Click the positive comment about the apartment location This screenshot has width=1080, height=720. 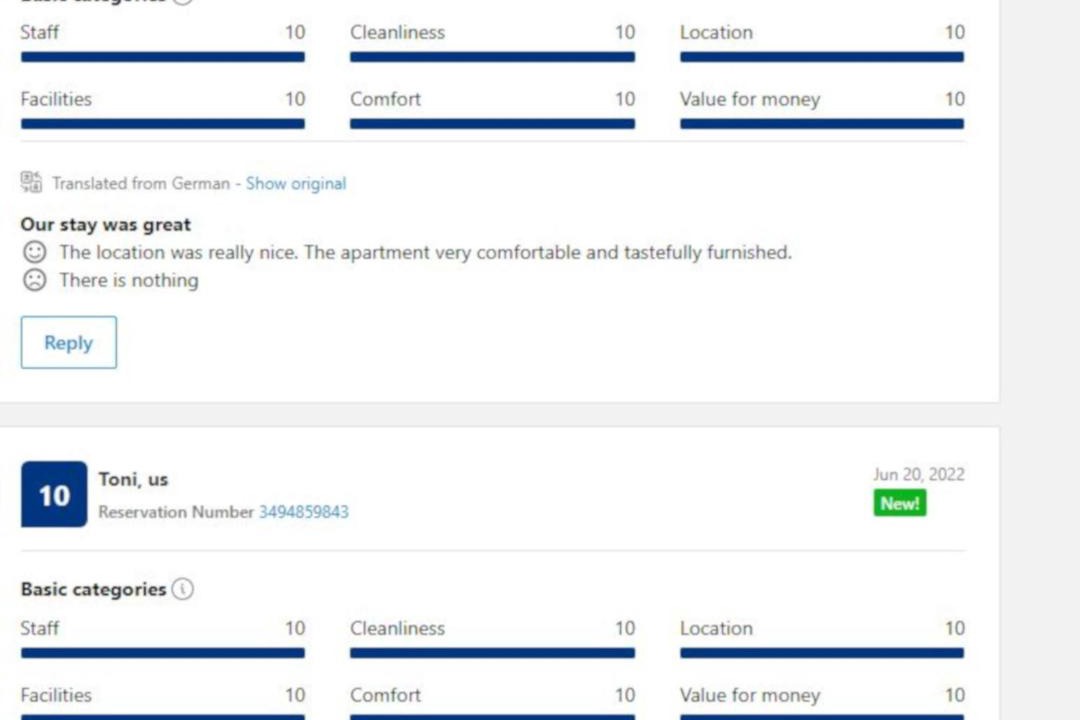pyautogui.click(x=425, y=252)
